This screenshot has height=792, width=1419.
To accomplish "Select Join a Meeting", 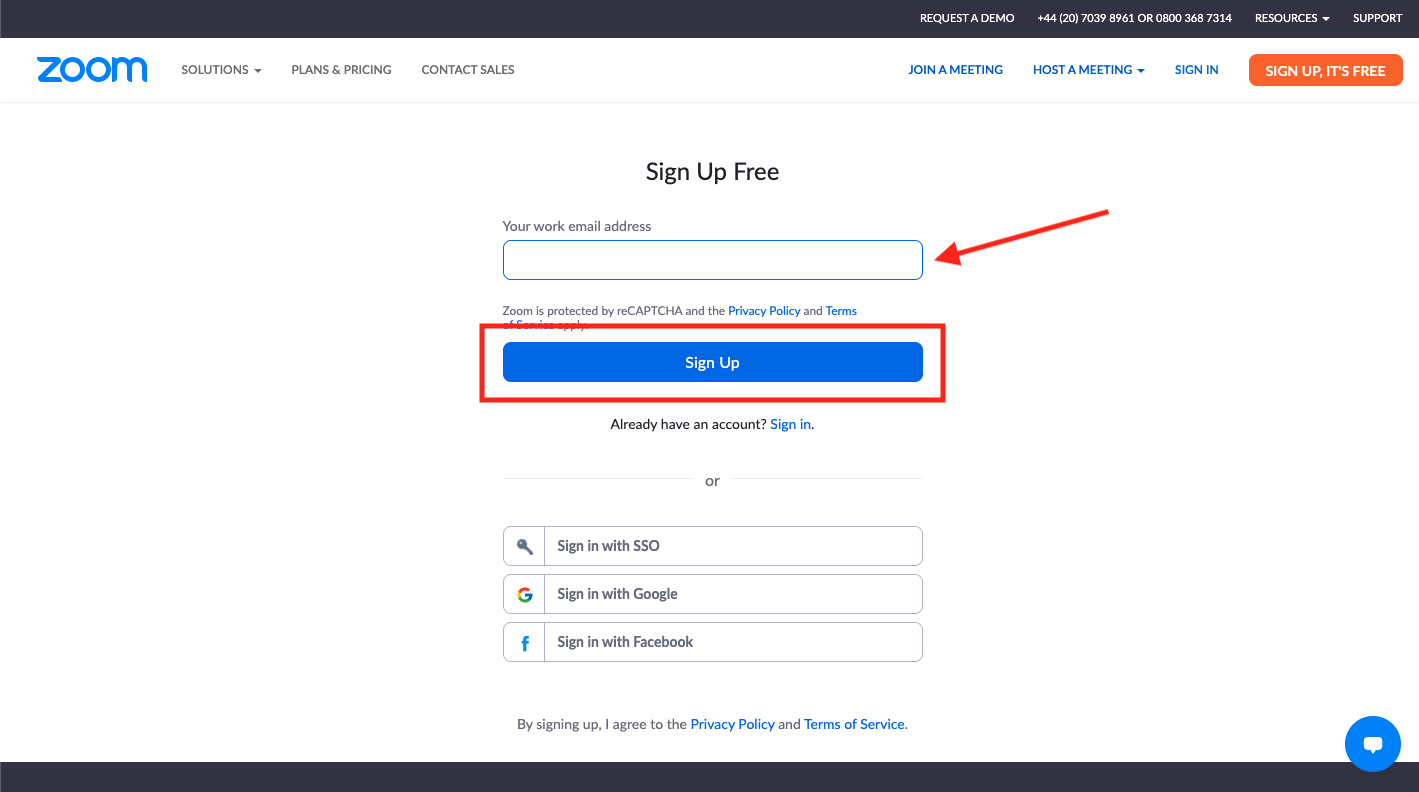I will tap(955, 70).
